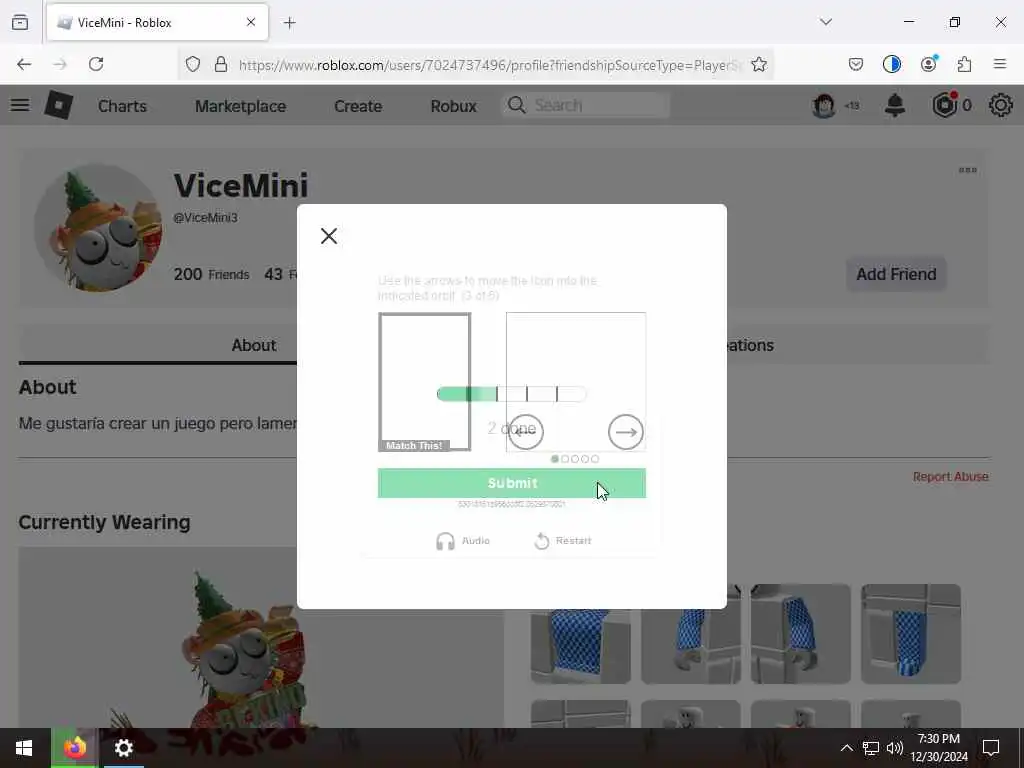This screenshot has height=768, width=1024.
Task: Go back in the browser
Action: 24,64
